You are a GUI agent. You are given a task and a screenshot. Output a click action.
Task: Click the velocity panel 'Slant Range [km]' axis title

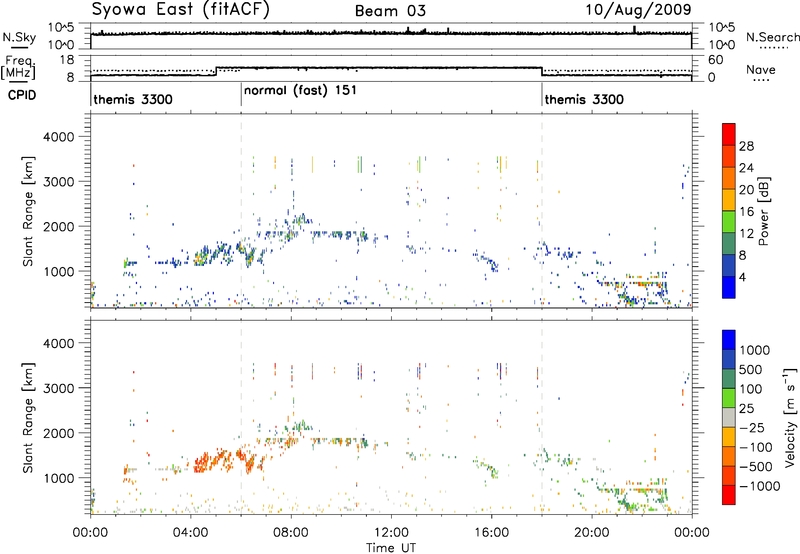28,418
